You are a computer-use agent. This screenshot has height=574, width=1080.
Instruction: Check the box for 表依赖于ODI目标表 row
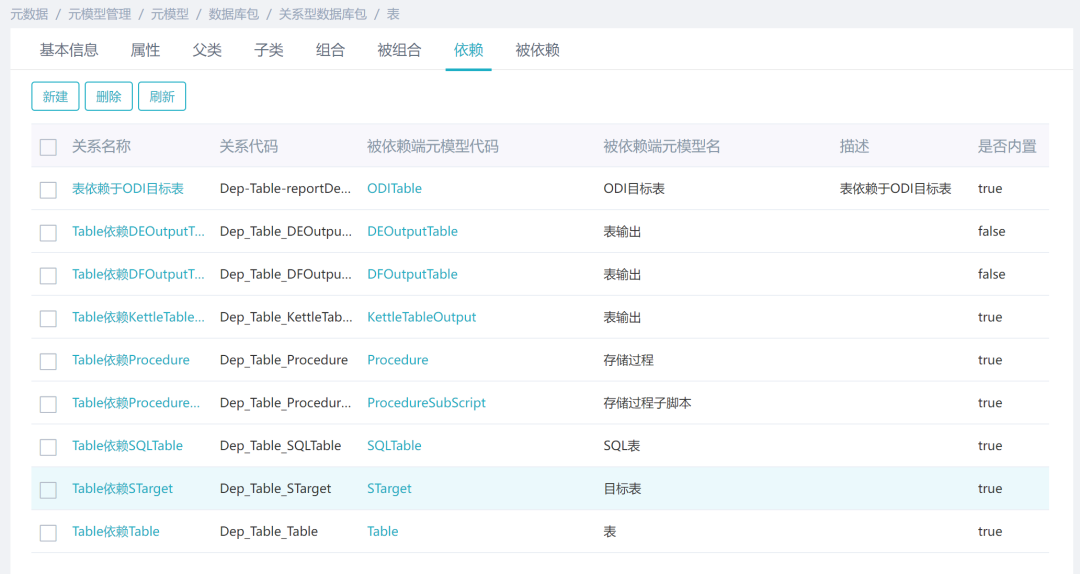48,189
